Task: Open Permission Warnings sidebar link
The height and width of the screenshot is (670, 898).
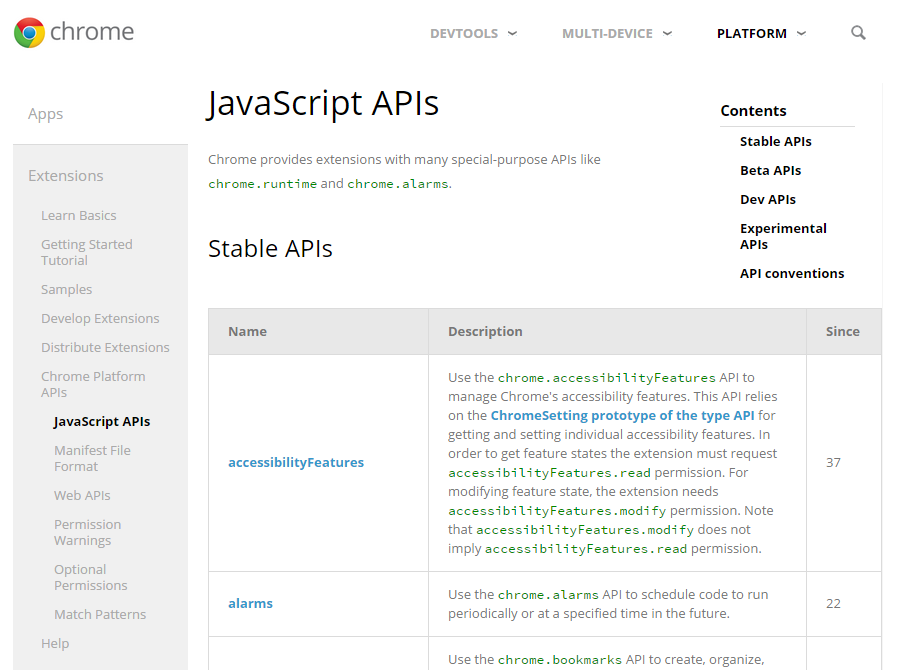Action: tap(87, 532)
